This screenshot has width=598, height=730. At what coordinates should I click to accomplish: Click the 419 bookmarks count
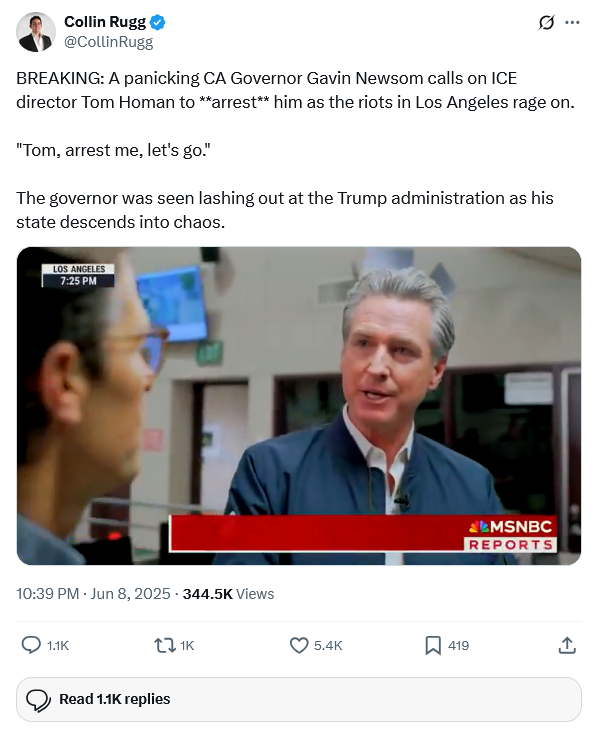[458, 646]
